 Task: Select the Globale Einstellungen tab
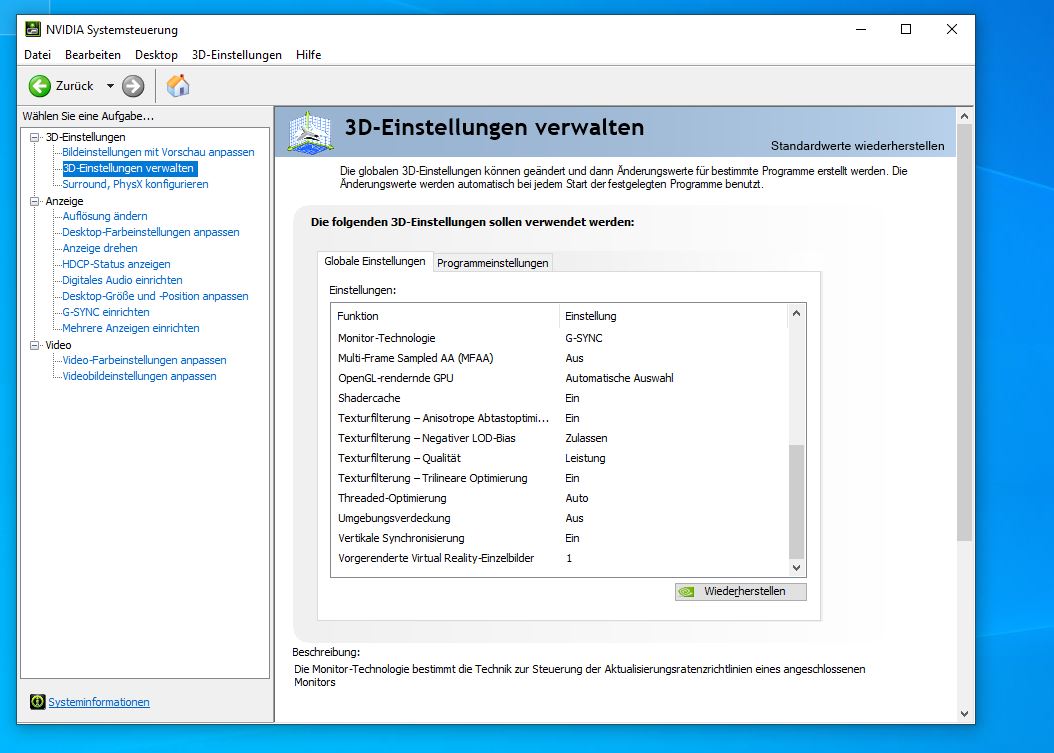(374, 261)
